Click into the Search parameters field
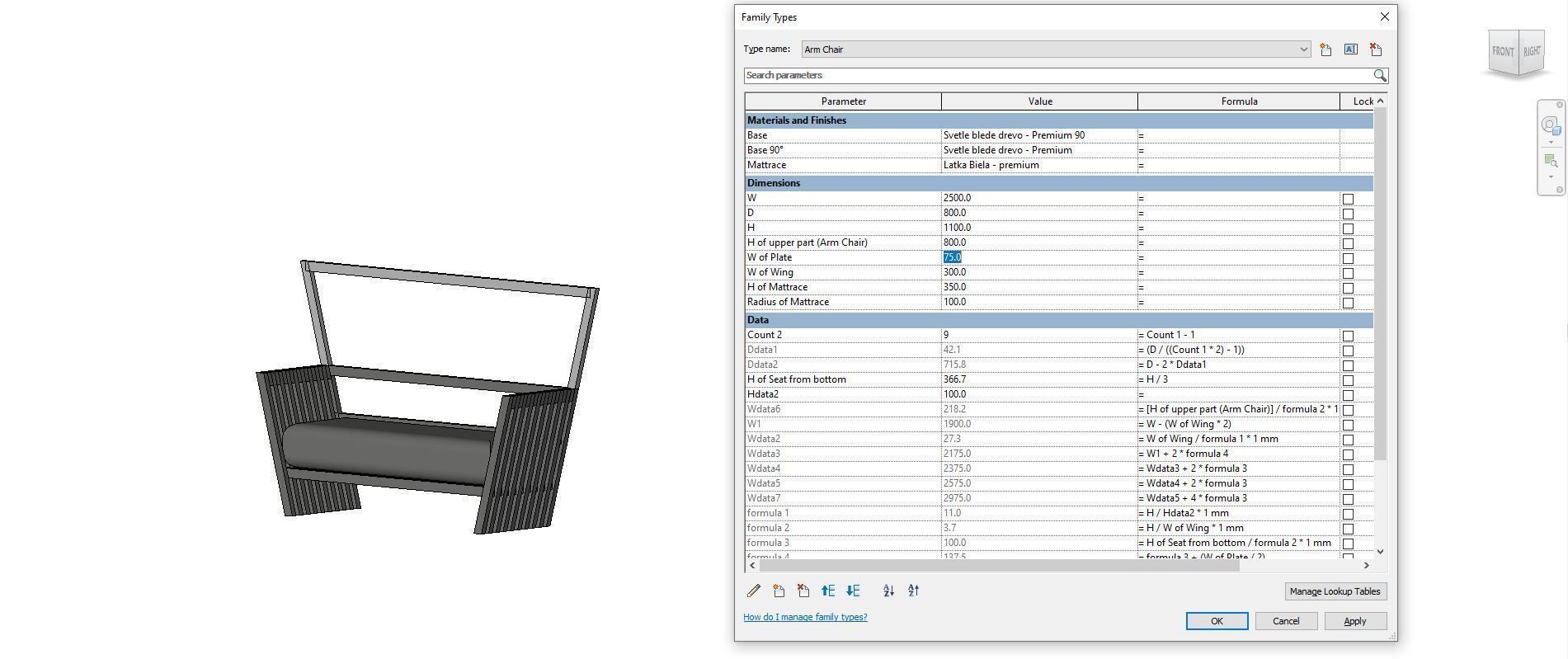 click(x=1058, y=75)
